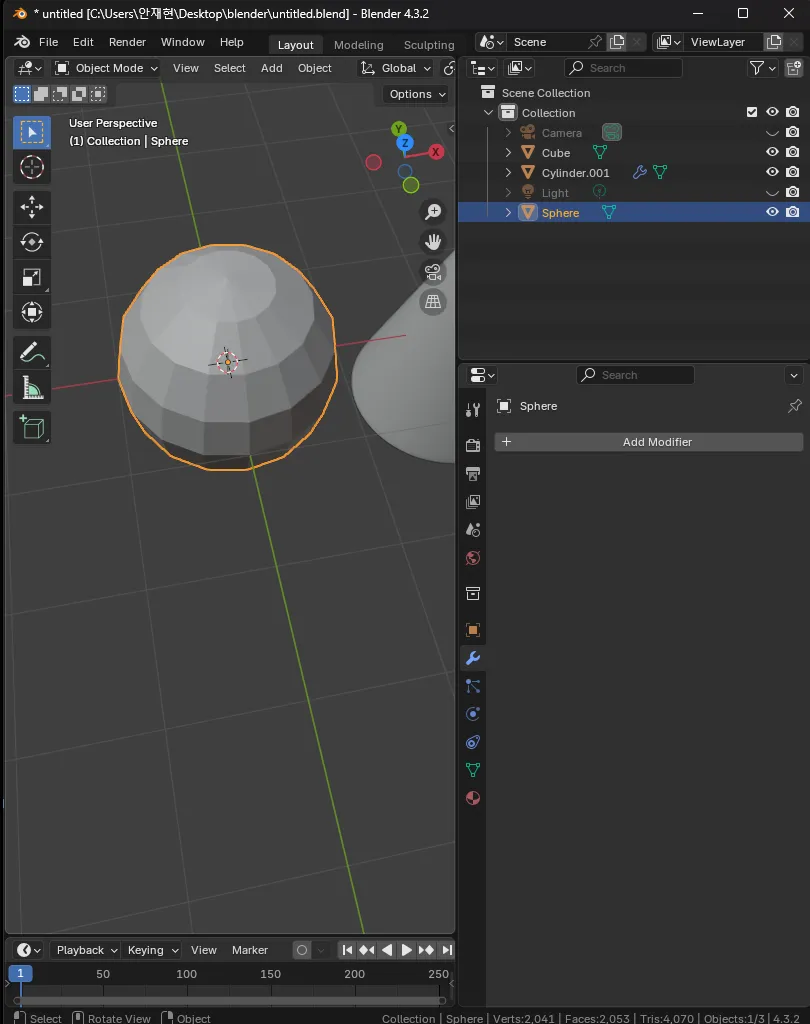
Task: Open the Collection properties tab
Action: [473, 594]
